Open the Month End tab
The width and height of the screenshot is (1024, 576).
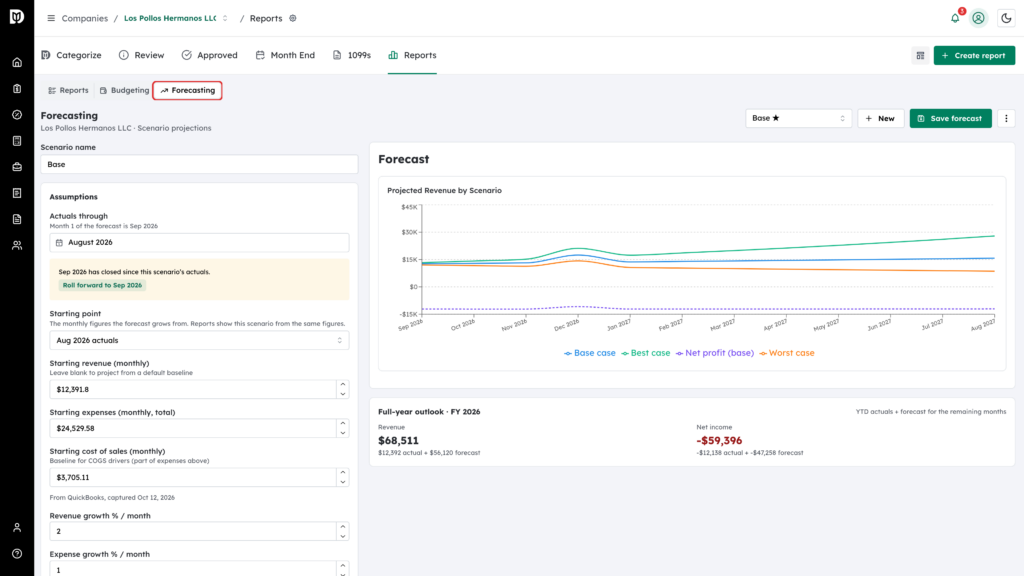coord(285,56)
